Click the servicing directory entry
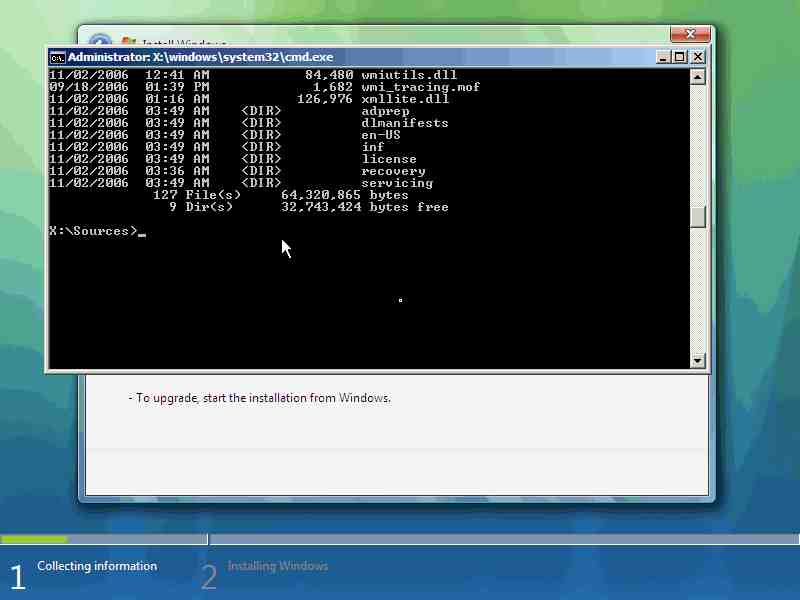Viewport: 800px width, 600px height. (x=397, y=183)
